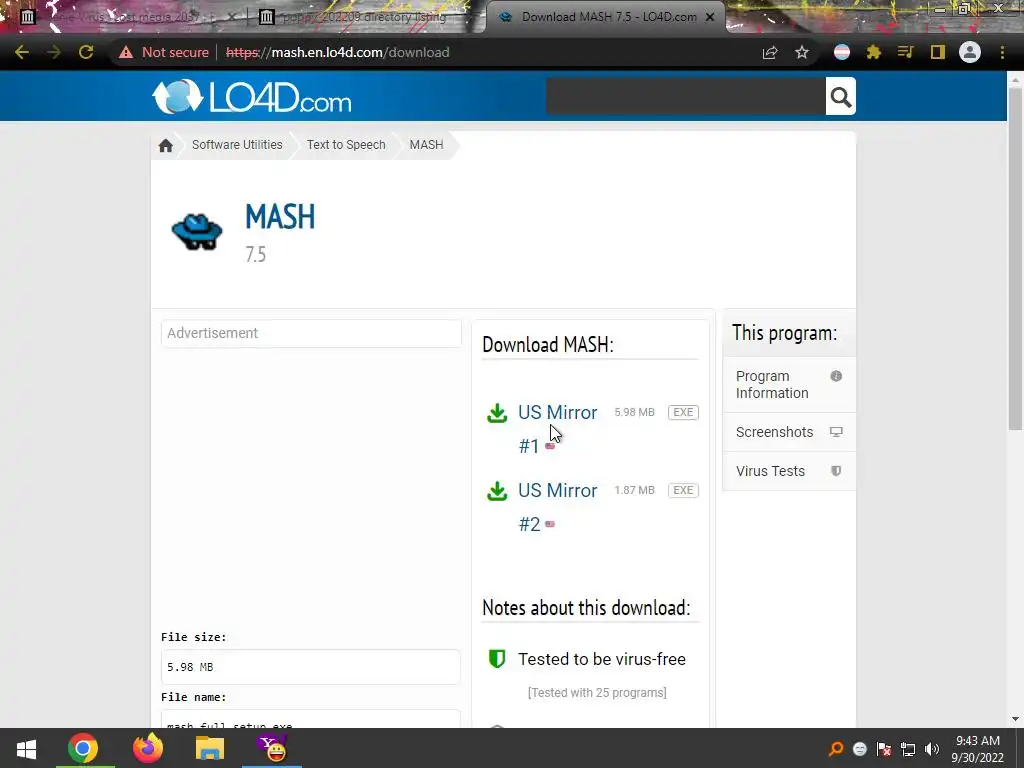
Task: Click the green shield virus-free icon
Action: (x=497, y=658)
